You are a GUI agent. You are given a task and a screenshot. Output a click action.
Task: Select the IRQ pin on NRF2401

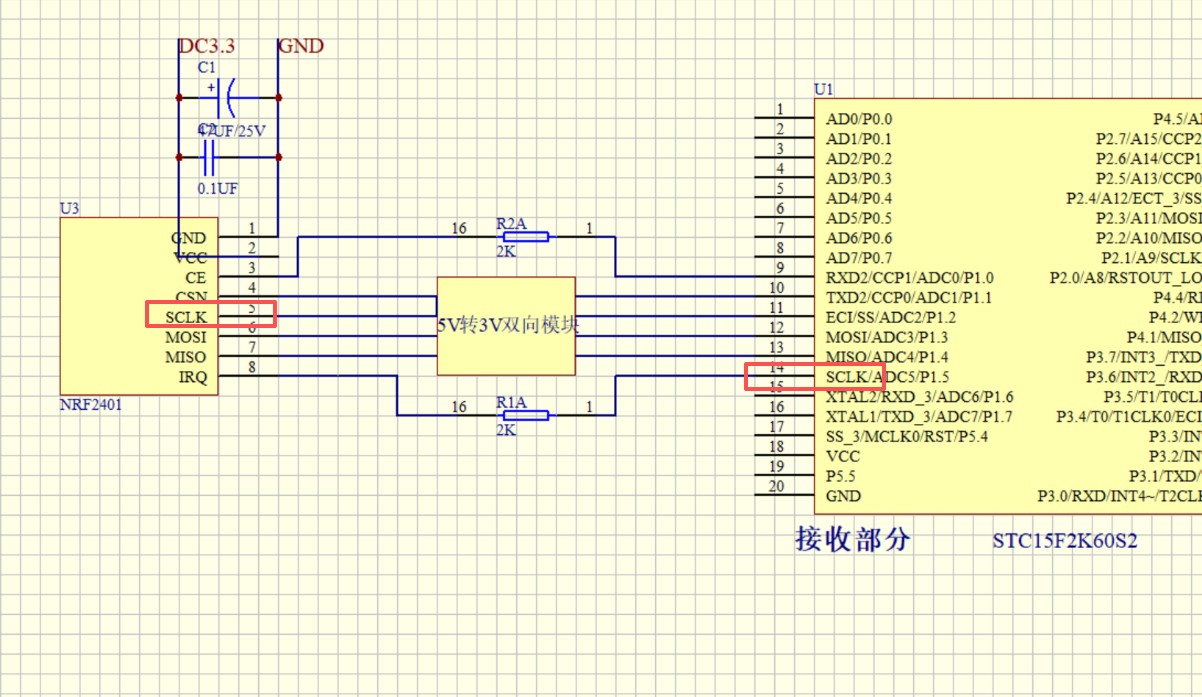tap(193, 377)
